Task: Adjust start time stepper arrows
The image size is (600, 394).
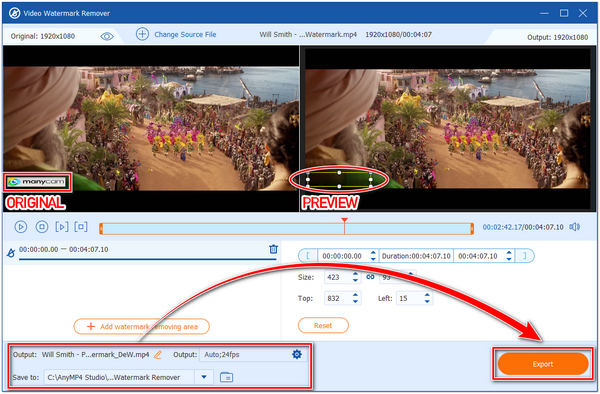Action: point(373,256)
